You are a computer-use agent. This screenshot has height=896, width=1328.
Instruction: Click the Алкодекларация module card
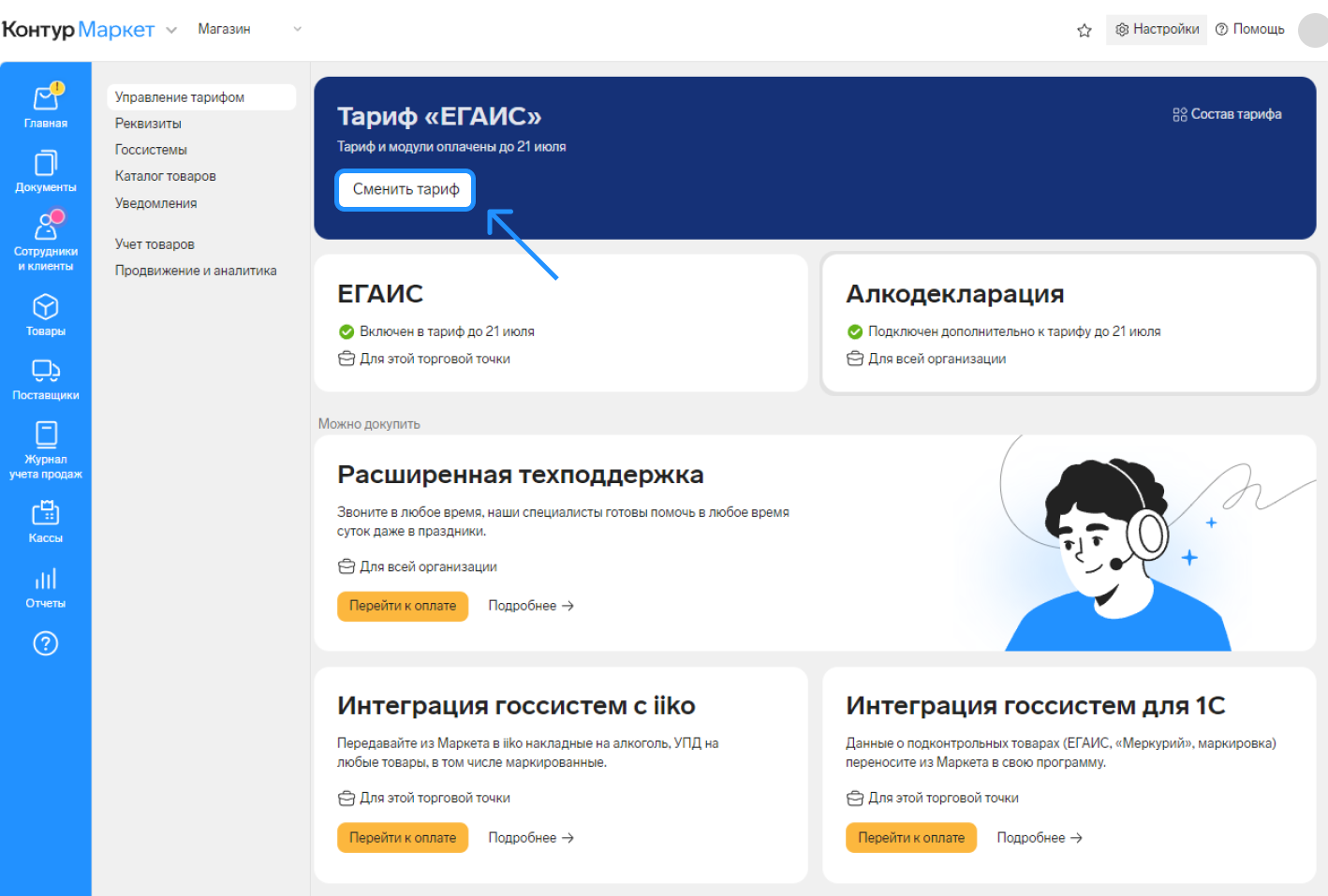pos(1070,323)
